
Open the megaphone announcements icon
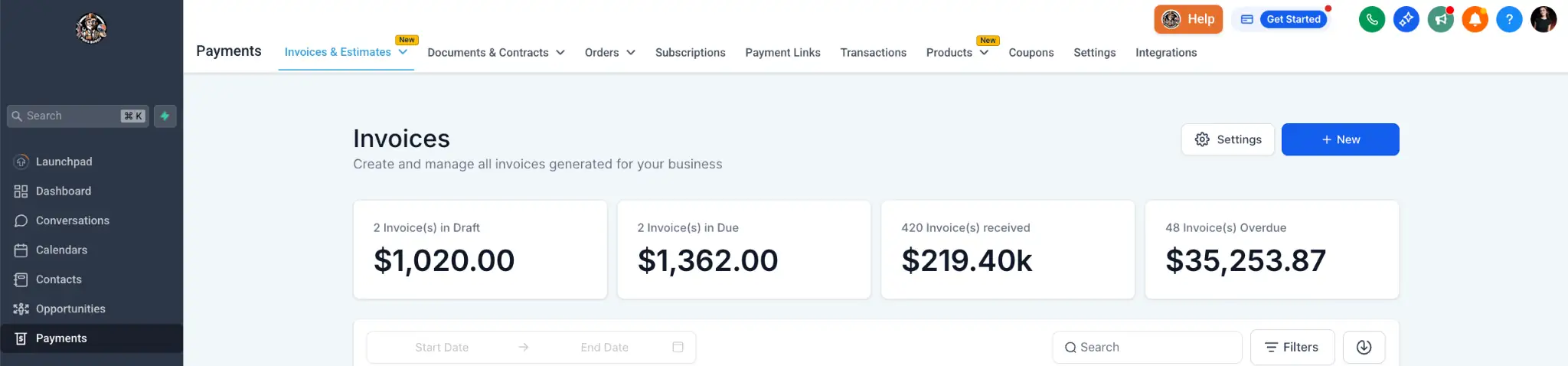coord(1440,19)
